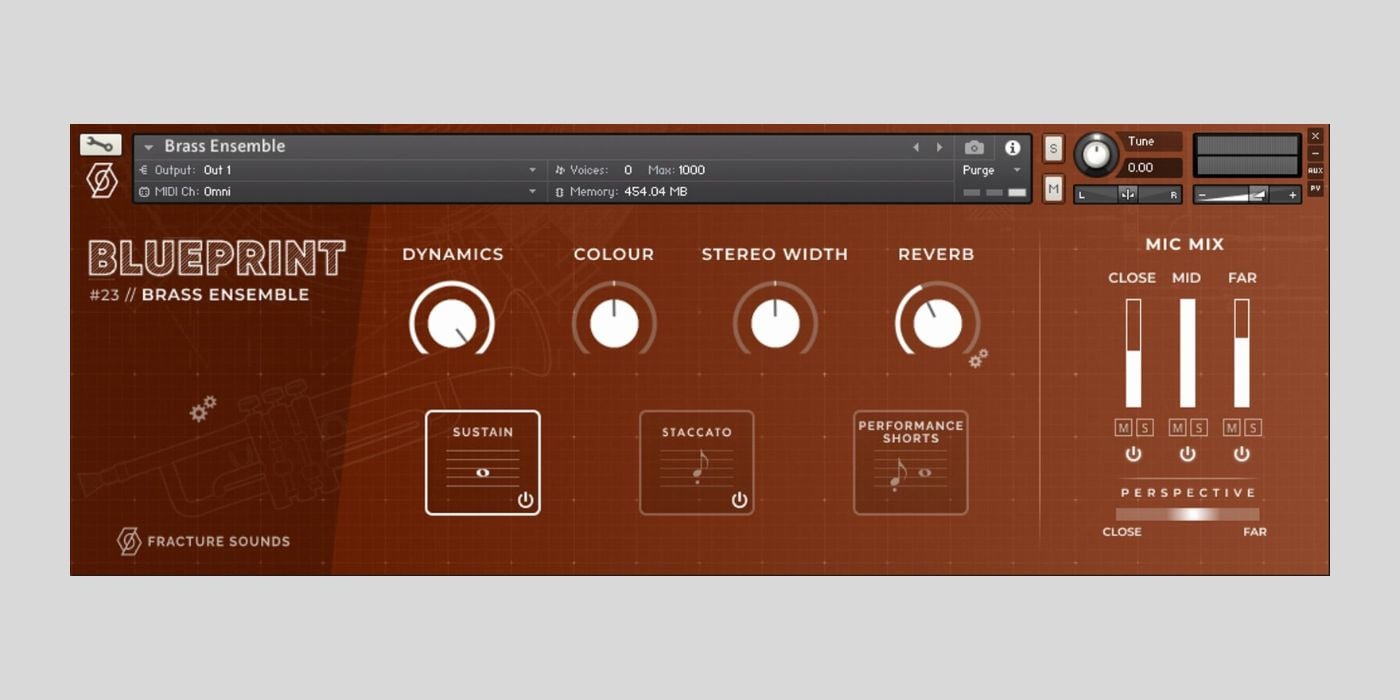Image resolution: width=1400 pixels, height=700 pixels.
Task: Go to the previous instrument preset arrow
Action: coord(916,148)
